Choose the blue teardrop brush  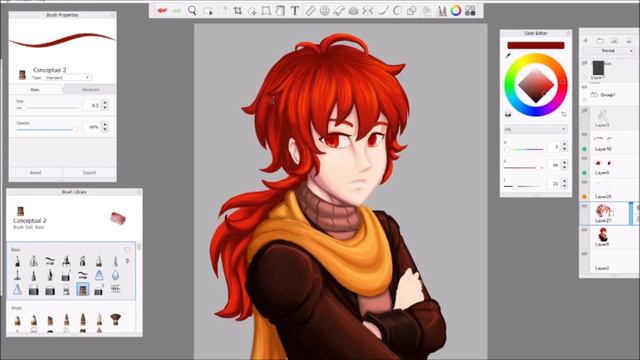116,276
